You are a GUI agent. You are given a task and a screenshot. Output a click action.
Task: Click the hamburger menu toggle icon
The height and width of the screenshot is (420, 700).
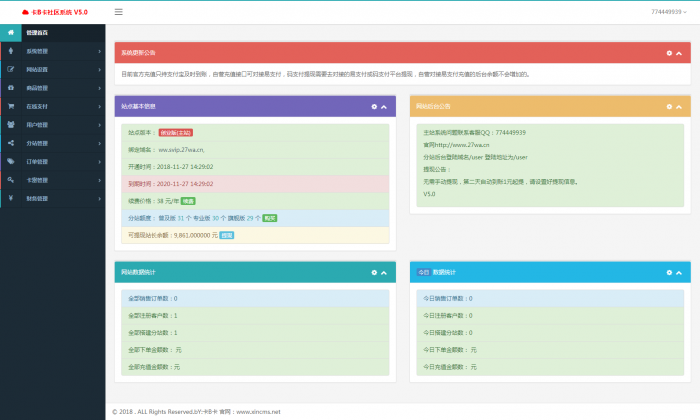pyautogui.click(x=119, y=12)
